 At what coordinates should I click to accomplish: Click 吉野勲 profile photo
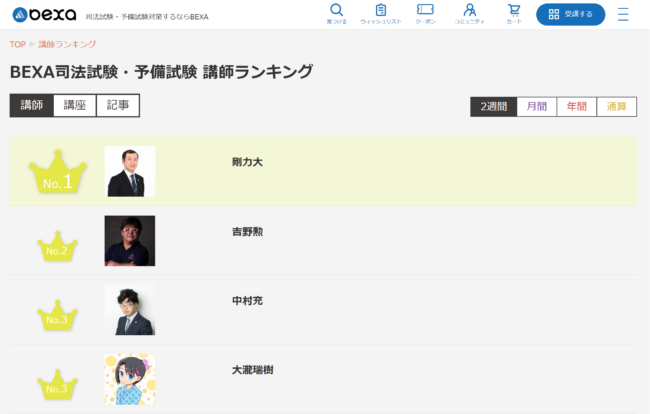(130, 241)
